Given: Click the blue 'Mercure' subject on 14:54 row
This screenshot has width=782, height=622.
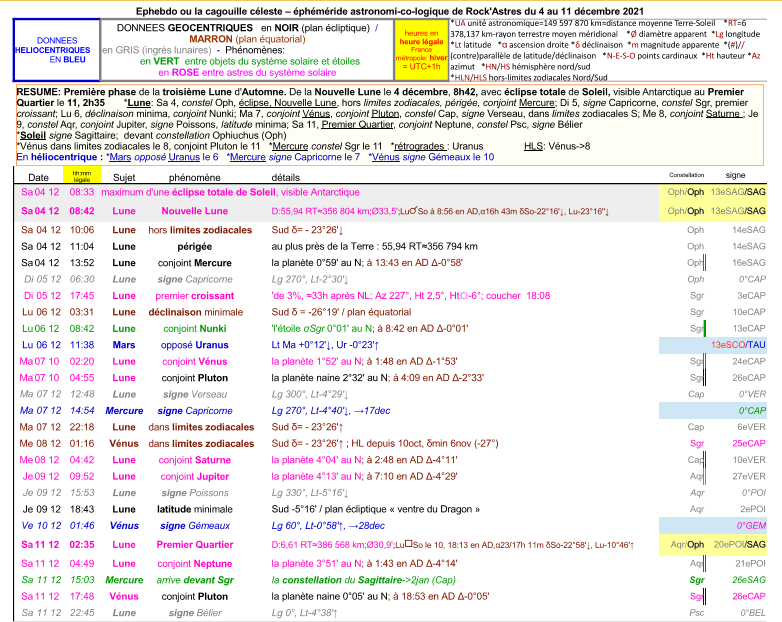Looking at the screenshot, I should [124, 411].
